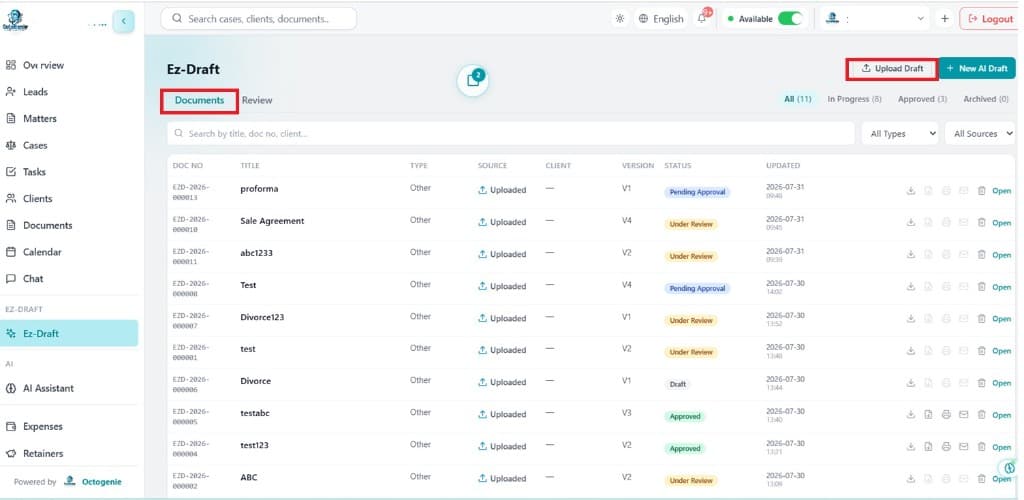Export the testabc document file

point(928,414)
